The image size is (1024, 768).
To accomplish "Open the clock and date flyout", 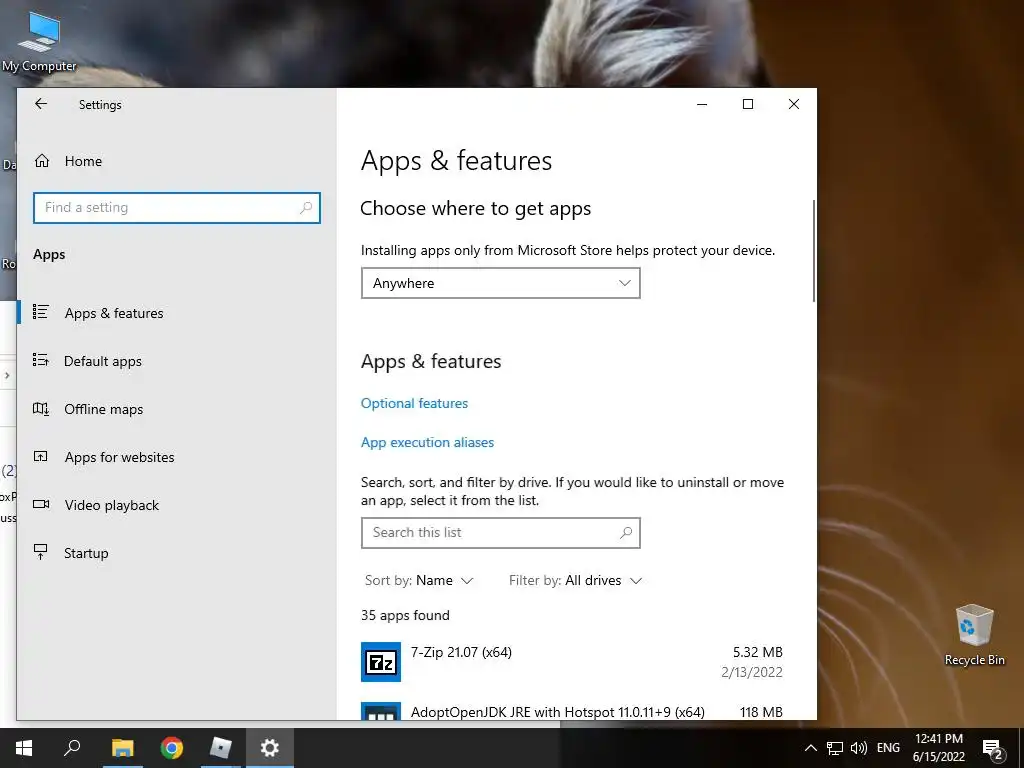I will click(x=938, y=748).
